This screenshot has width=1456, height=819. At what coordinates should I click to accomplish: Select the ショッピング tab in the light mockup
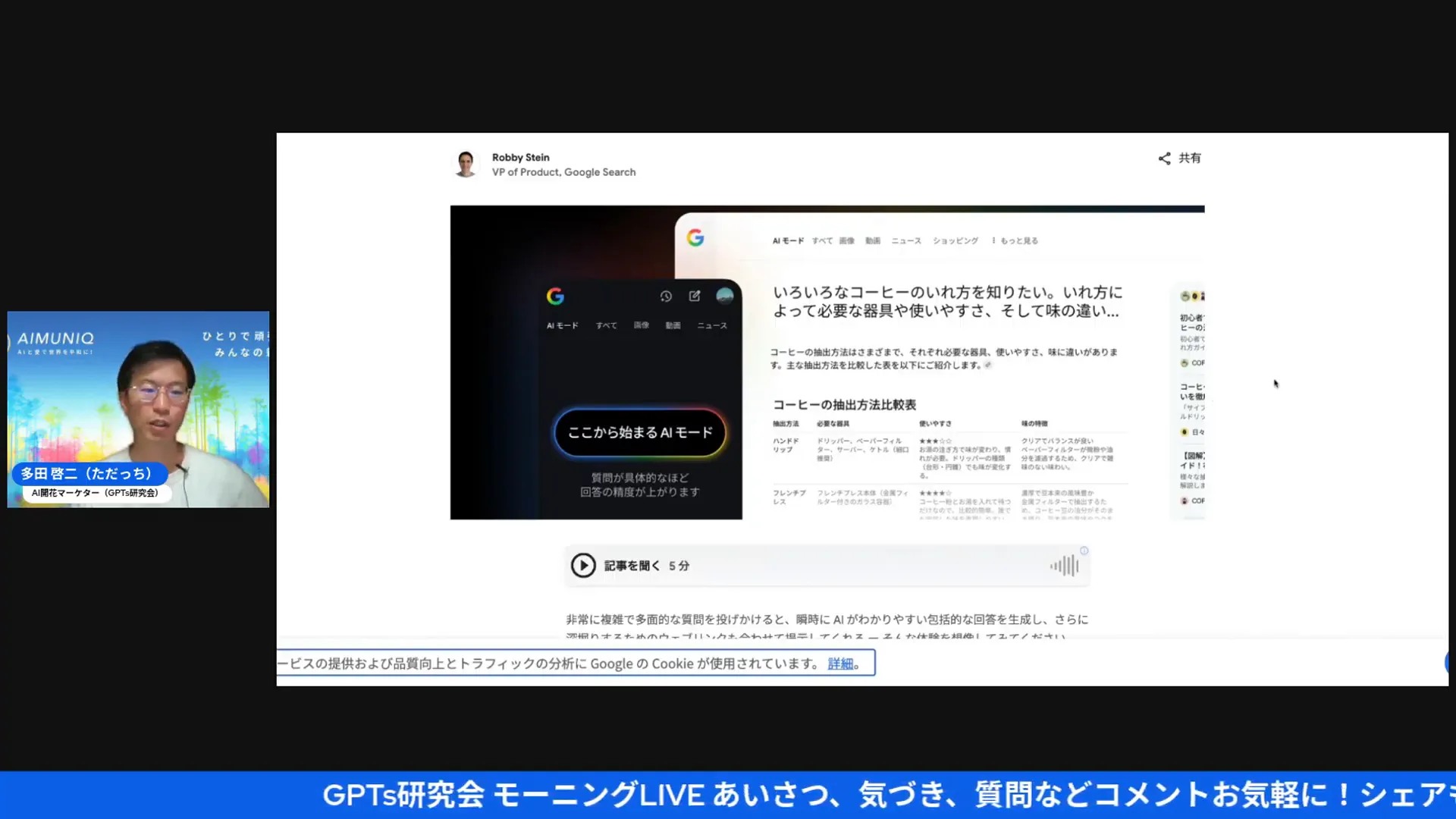[x=955, y=241]
